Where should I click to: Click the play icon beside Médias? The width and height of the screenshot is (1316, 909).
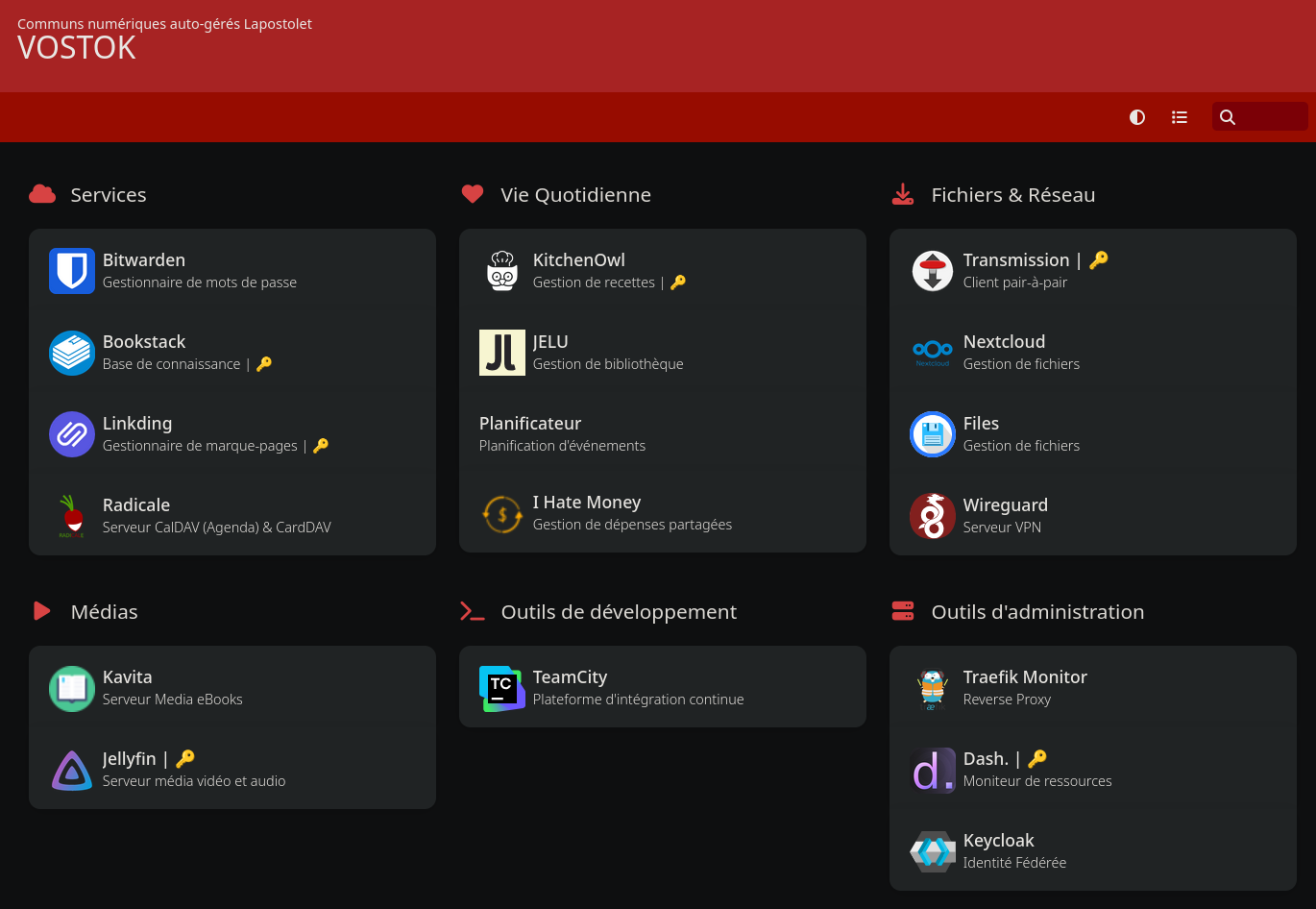coord(41,611)
